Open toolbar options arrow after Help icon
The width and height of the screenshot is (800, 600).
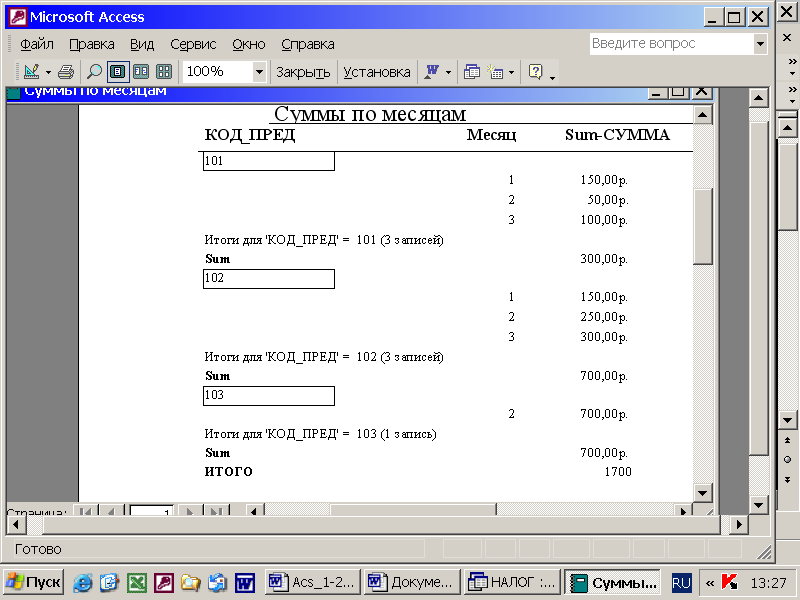click(553, 78)
